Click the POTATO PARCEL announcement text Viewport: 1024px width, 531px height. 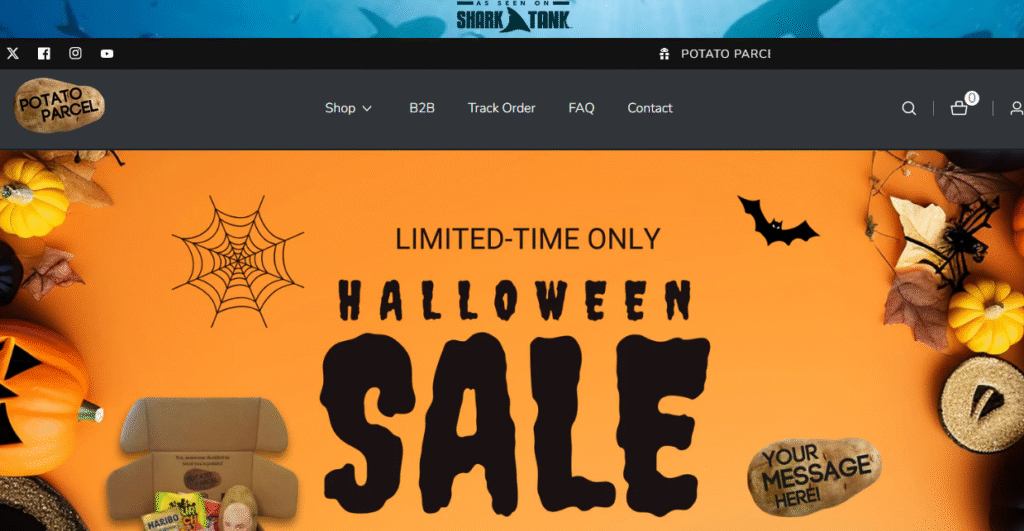[x=726, y=54]
